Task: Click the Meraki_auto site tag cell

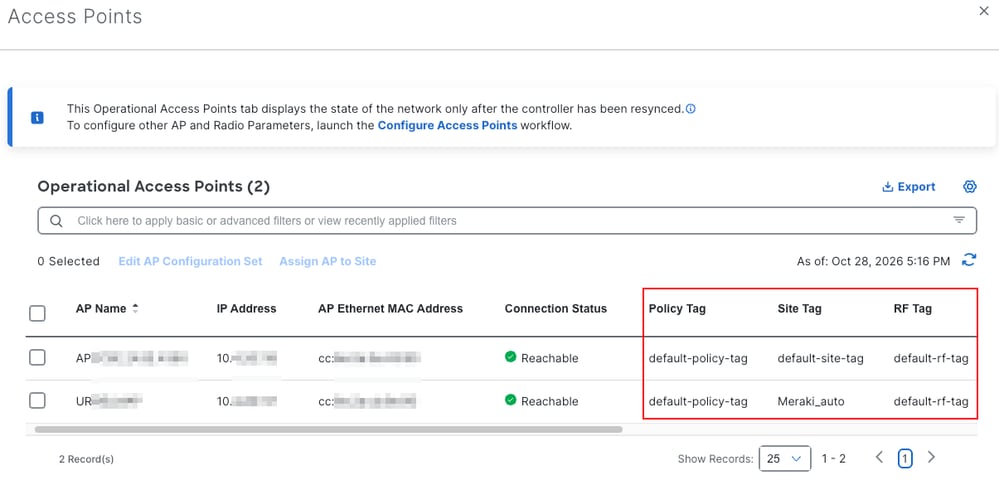Action: 811,401
